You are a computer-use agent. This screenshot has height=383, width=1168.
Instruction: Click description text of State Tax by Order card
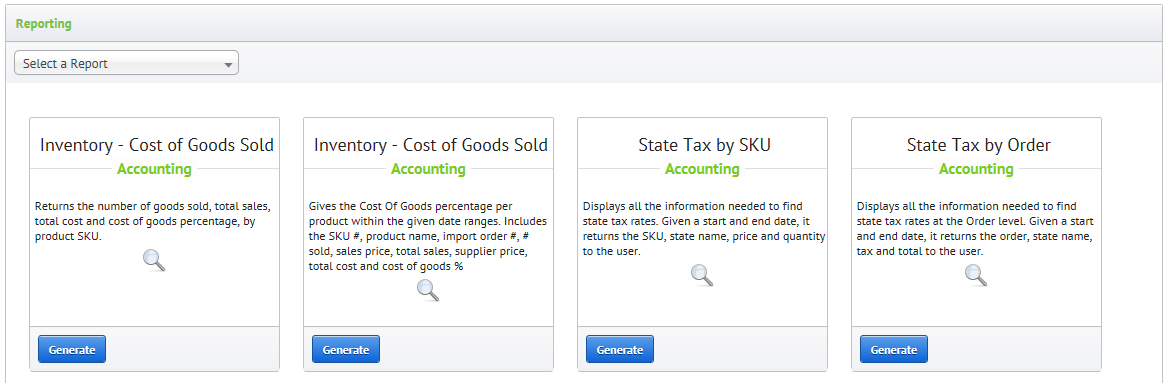click(x=975, y=229)
